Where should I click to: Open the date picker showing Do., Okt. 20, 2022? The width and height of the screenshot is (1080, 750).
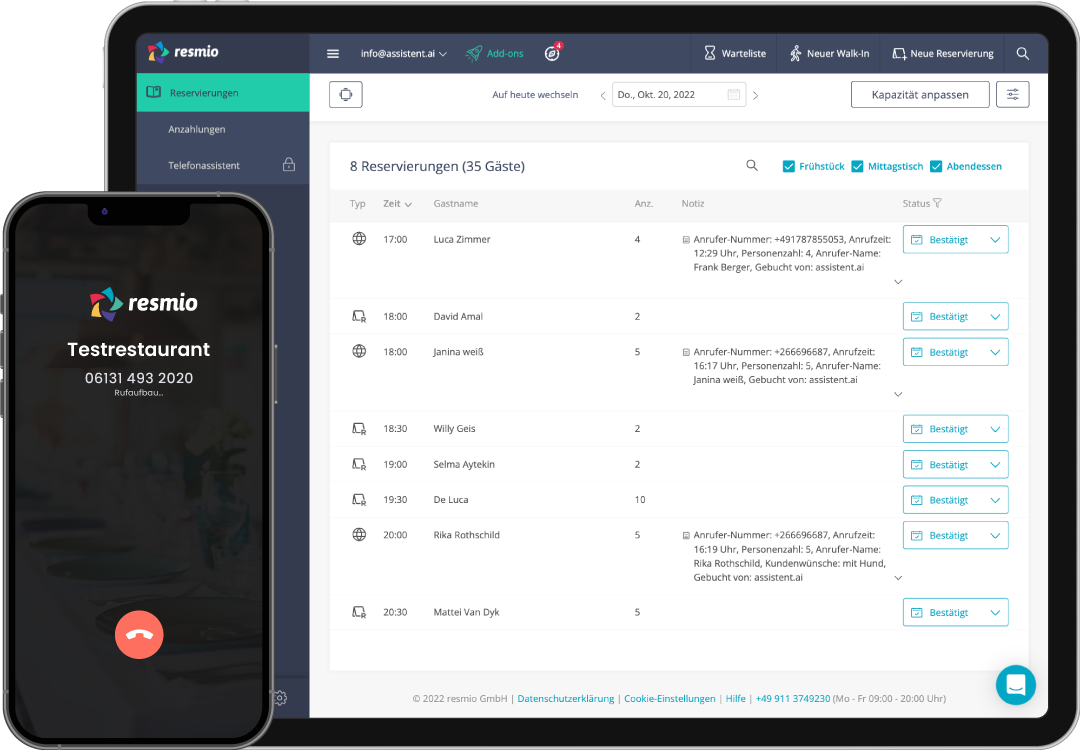[679, 94]
